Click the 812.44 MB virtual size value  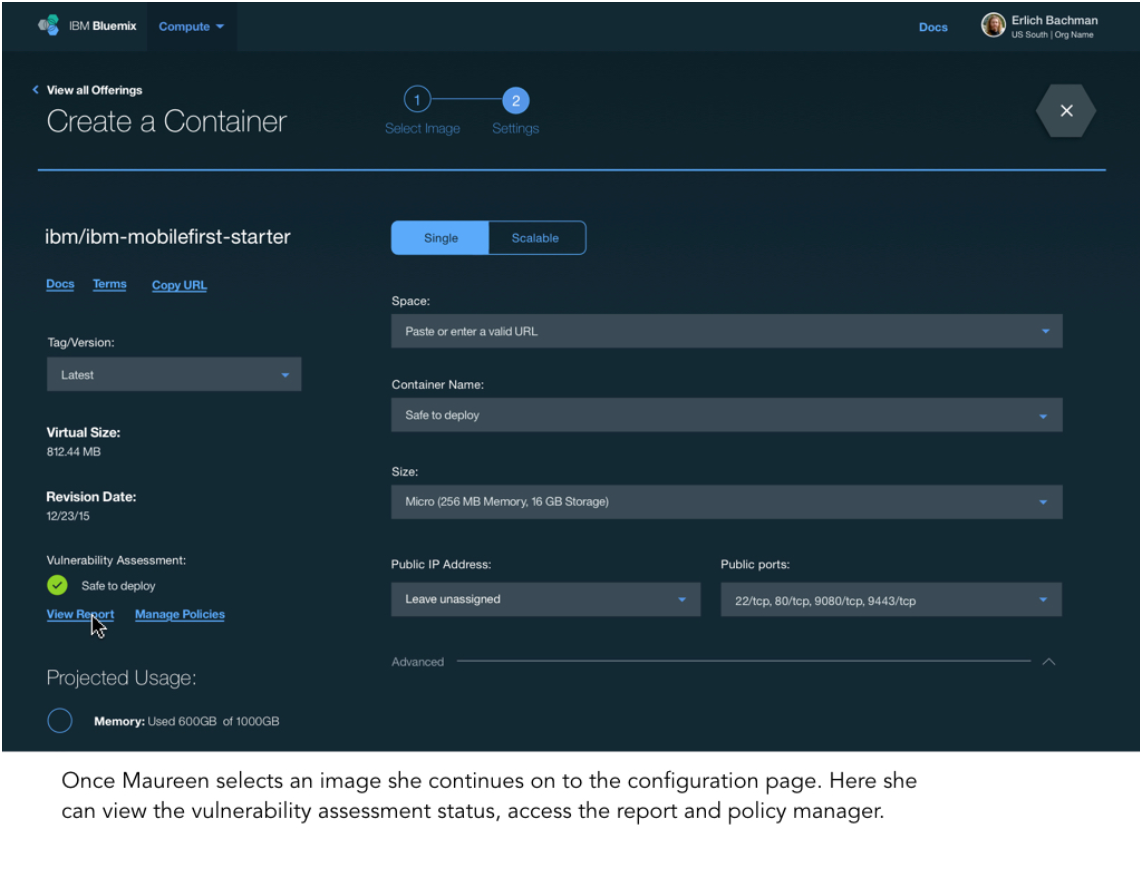[73, 452]
